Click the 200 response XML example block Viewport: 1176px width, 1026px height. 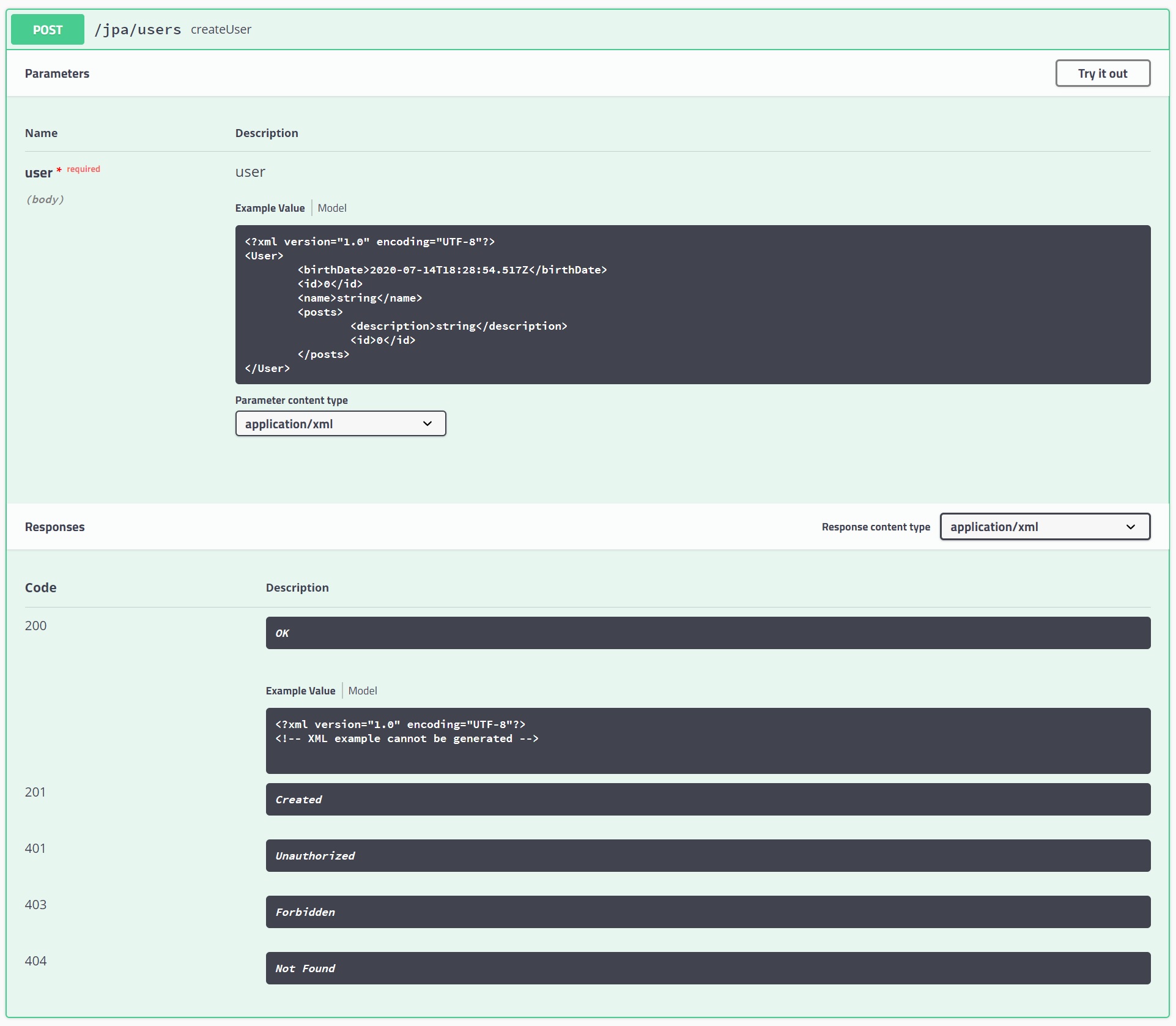click(x=708, y=740)
